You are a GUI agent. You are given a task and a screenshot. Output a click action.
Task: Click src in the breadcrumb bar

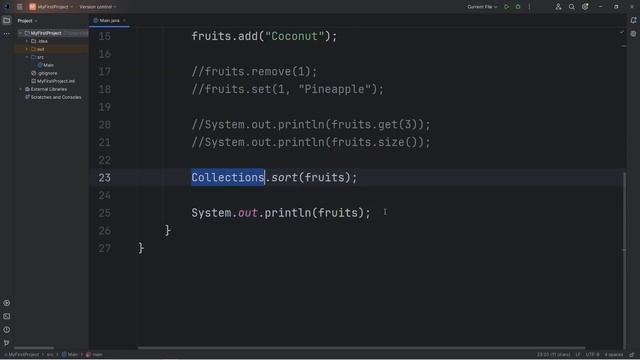(x=50, y=355)
